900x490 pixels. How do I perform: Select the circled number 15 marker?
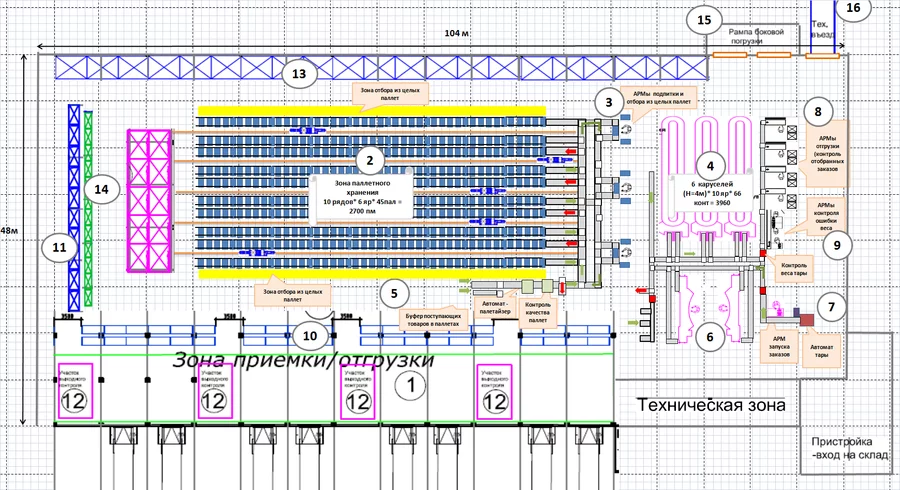[704, 20]
